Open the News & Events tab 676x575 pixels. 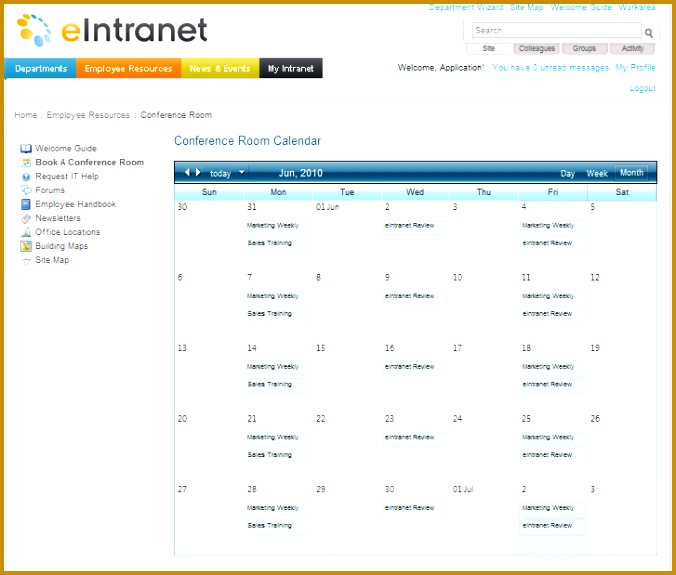point(219,69)
